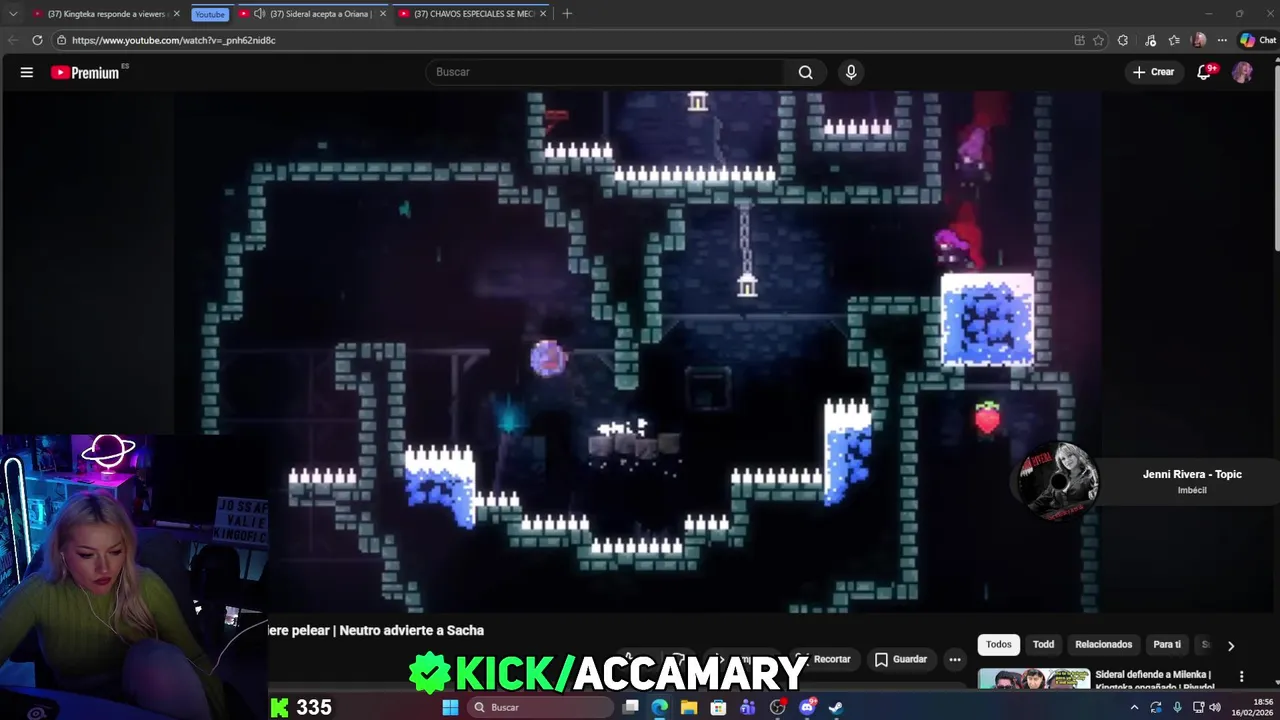Viewport: 1280px width, 720px height.
Task: Click the Crear button
Action: point(1153,72)
